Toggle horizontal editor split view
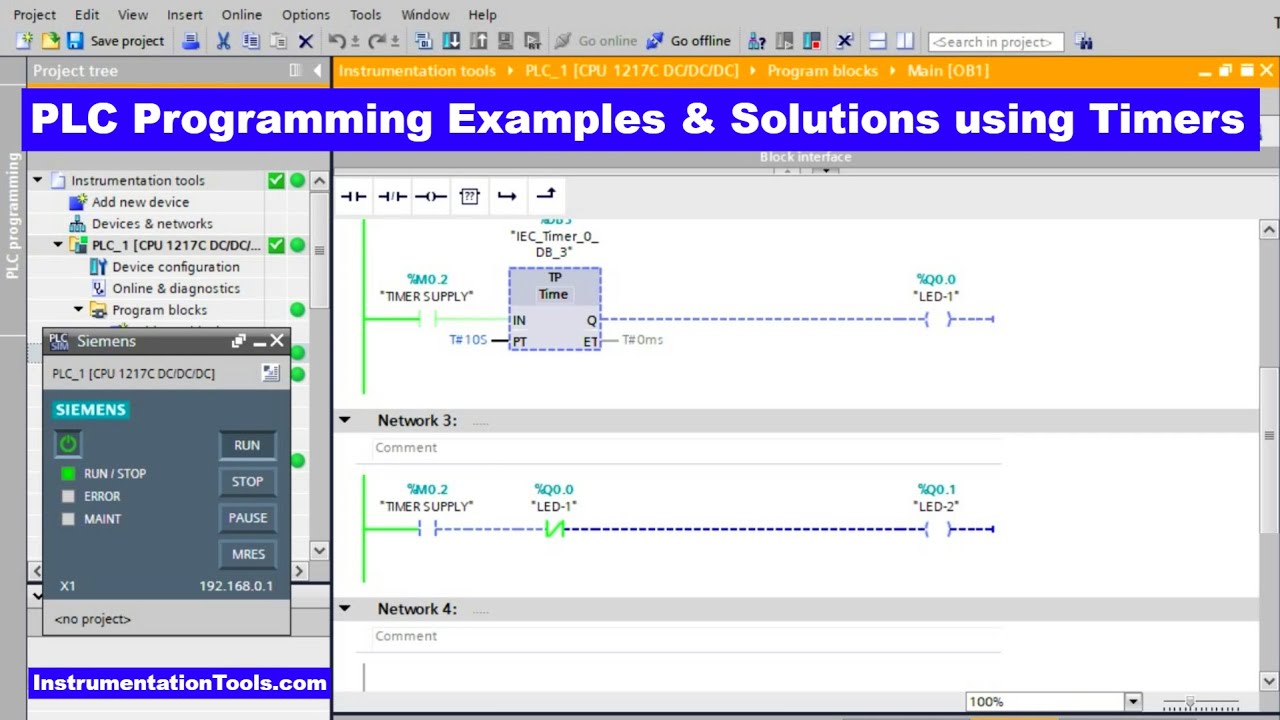1280x720 pixels. 878,41
